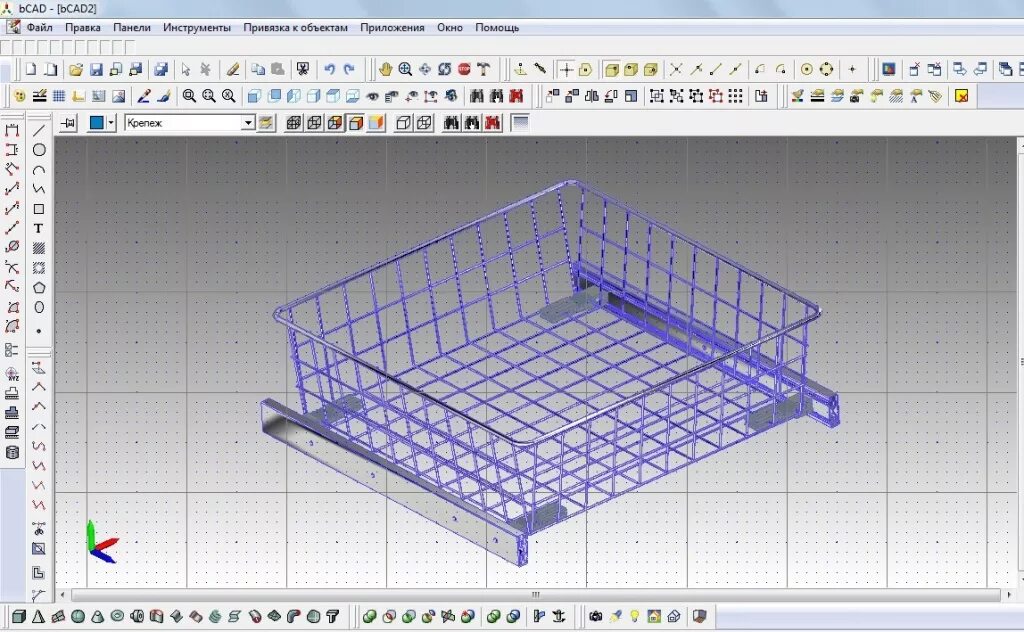Click the eye view icon
The image size is (1024, 632).
(x=372, y=97)
